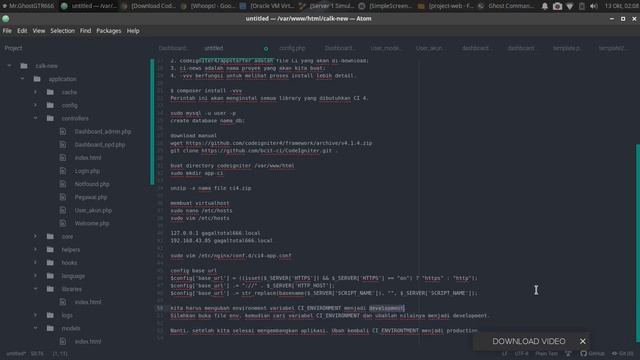
Task: Click the core folder icon
Action: tap(50, 236)
